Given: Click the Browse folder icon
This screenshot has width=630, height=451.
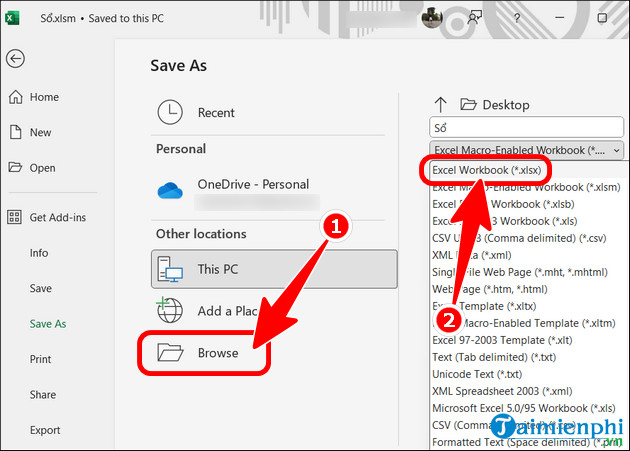Looking at the screenshot, I should coord(170,352).
